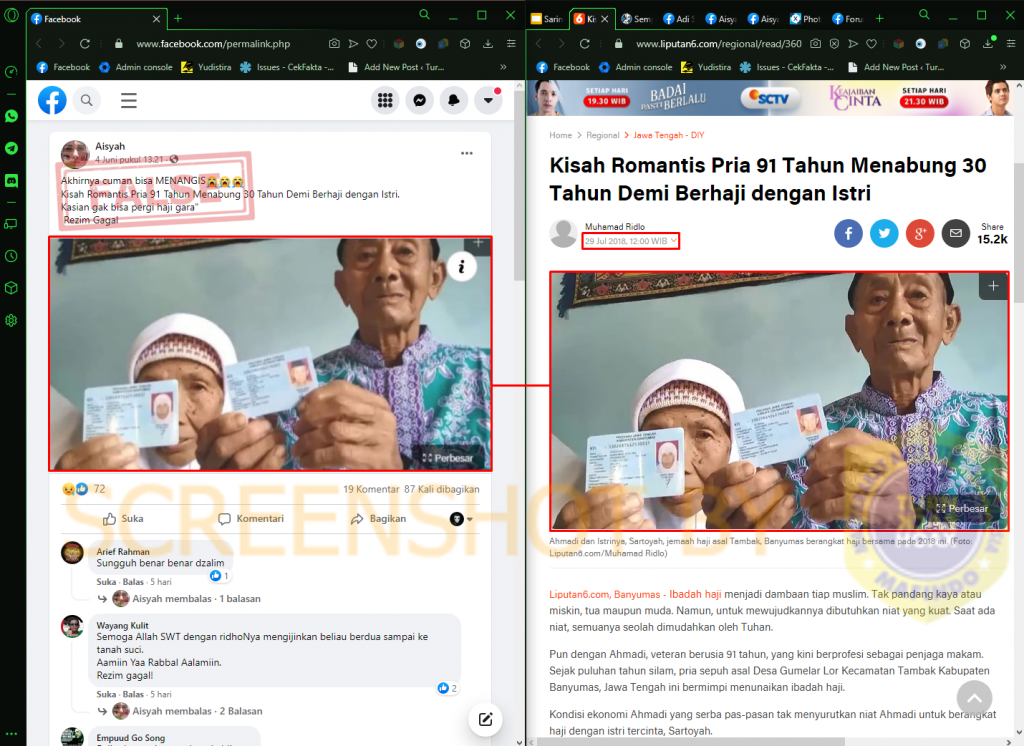Viewport: 1024px width, 746px height.
Task: Choose who to react as dropdown
Action: click(x=461, y=519)
